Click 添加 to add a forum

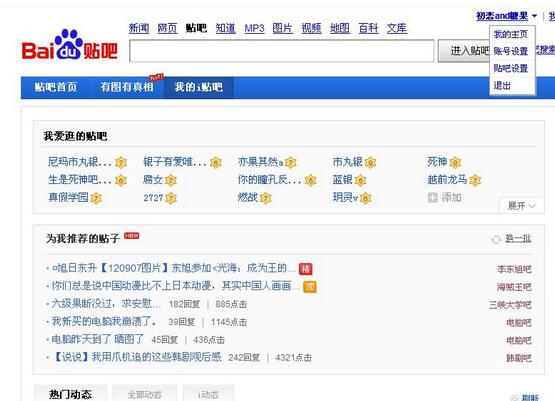click(x=451, y=197)
